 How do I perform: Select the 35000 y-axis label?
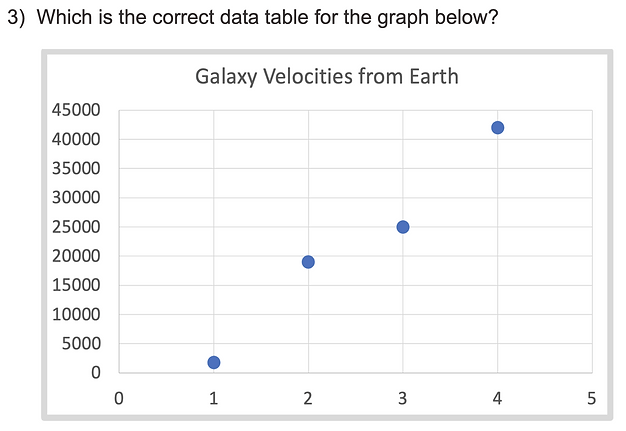click(77, 169)
